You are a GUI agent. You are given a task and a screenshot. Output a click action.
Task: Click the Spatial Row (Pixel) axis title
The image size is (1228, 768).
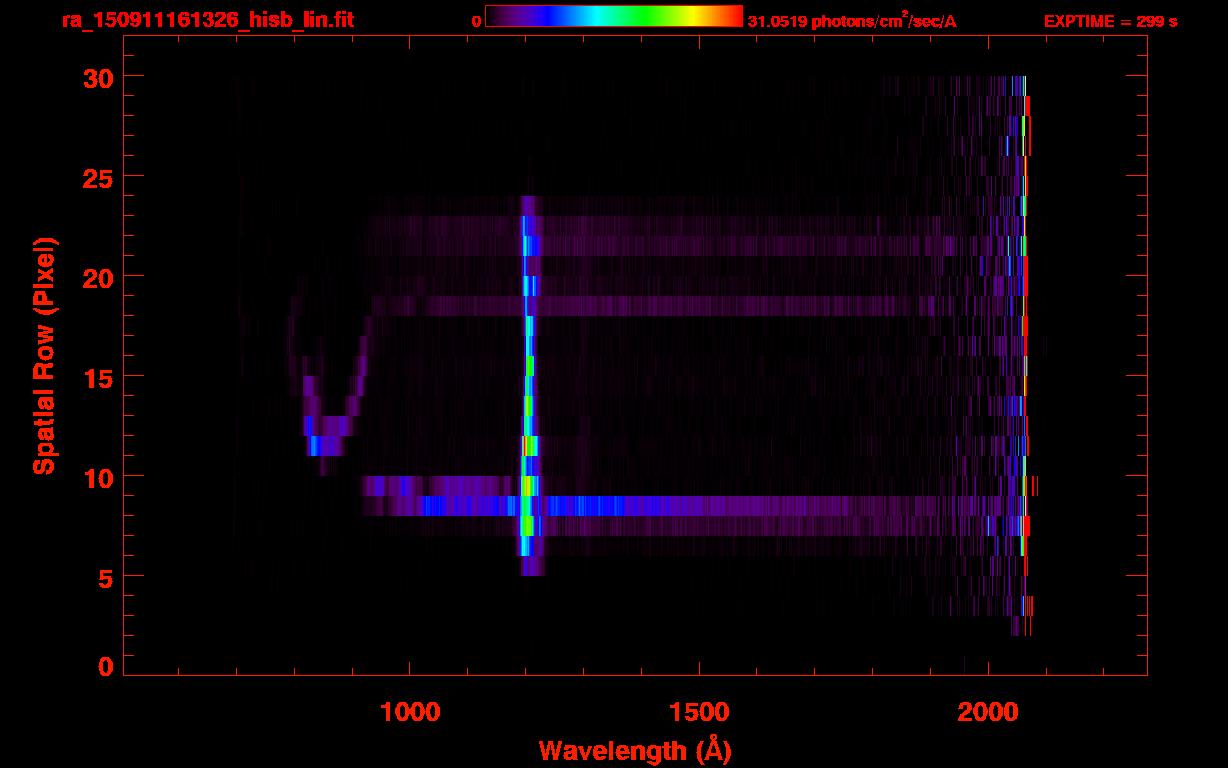click(x=44, y=355)
